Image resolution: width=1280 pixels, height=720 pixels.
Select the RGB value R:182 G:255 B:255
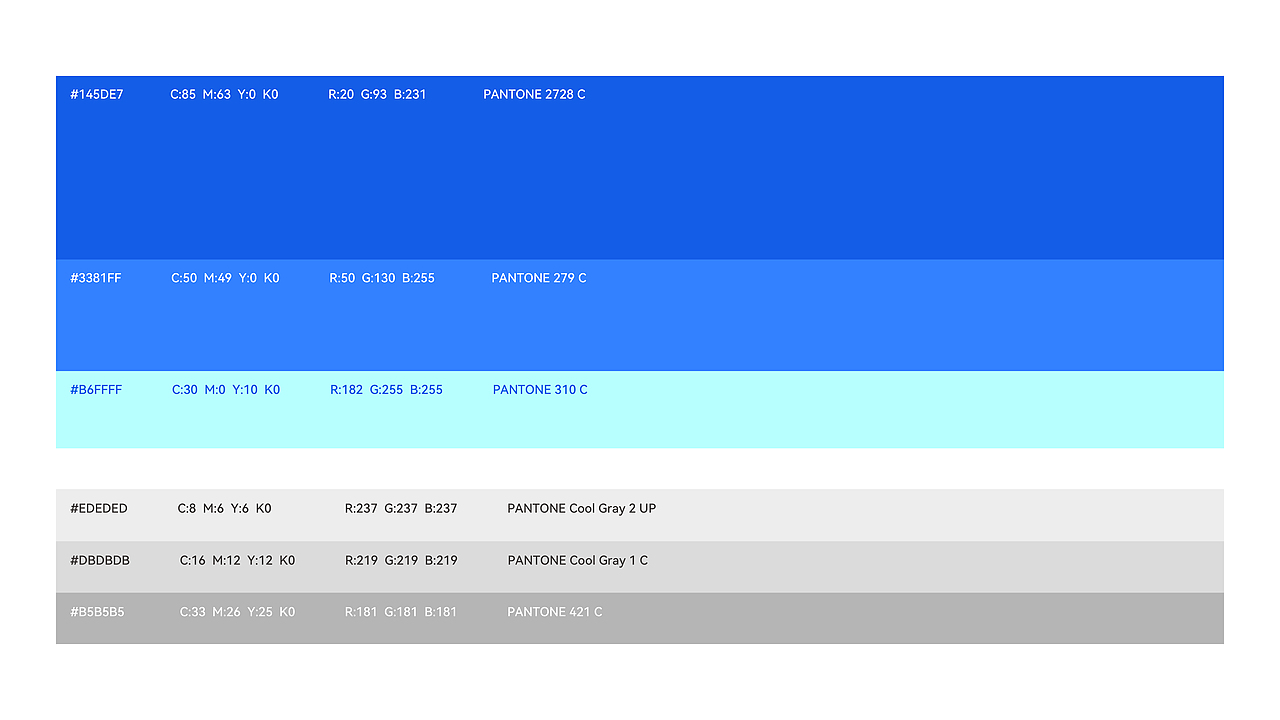click(386, 390)
